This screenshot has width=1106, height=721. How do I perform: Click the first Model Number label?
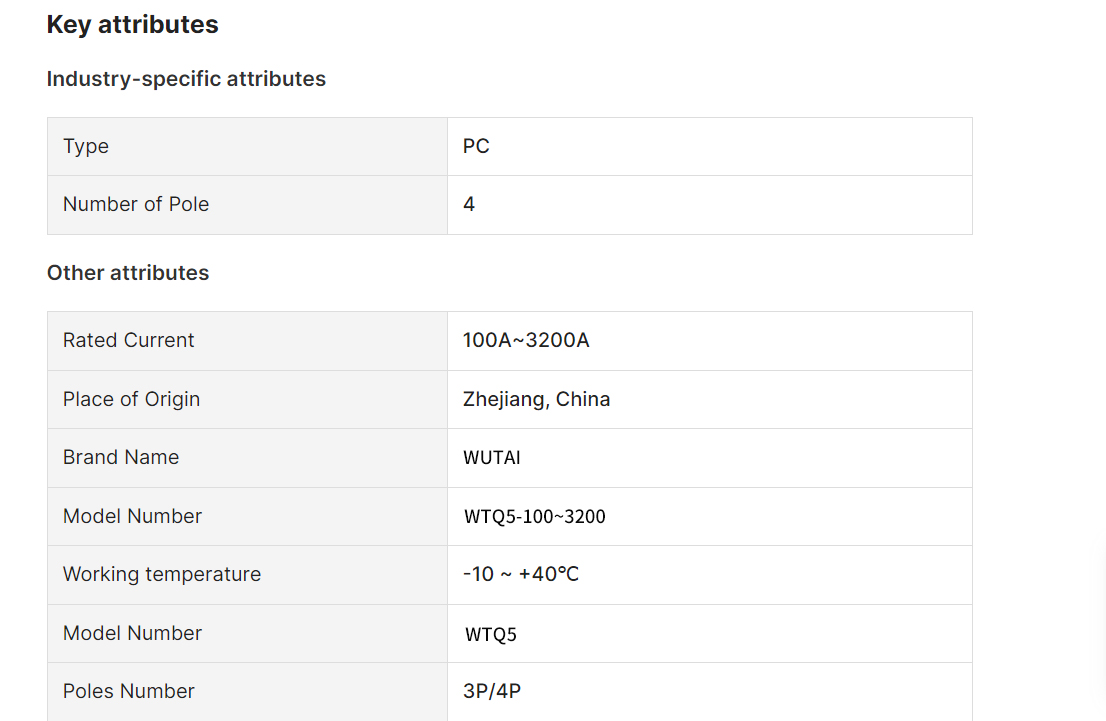(x=132, y=516)
